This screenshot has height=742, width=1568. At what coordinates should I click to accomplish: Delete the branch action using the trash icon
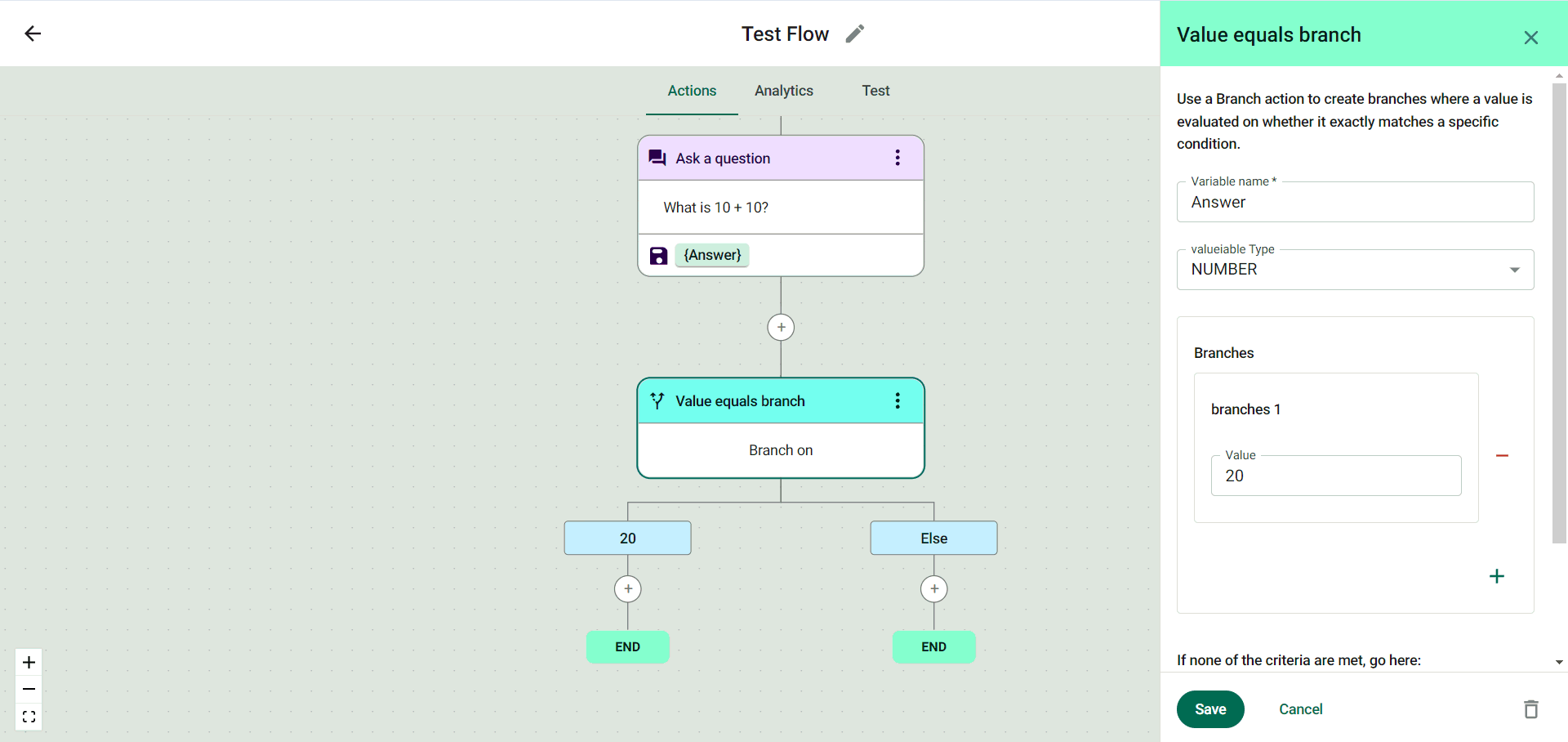(x=1530, y=709)
